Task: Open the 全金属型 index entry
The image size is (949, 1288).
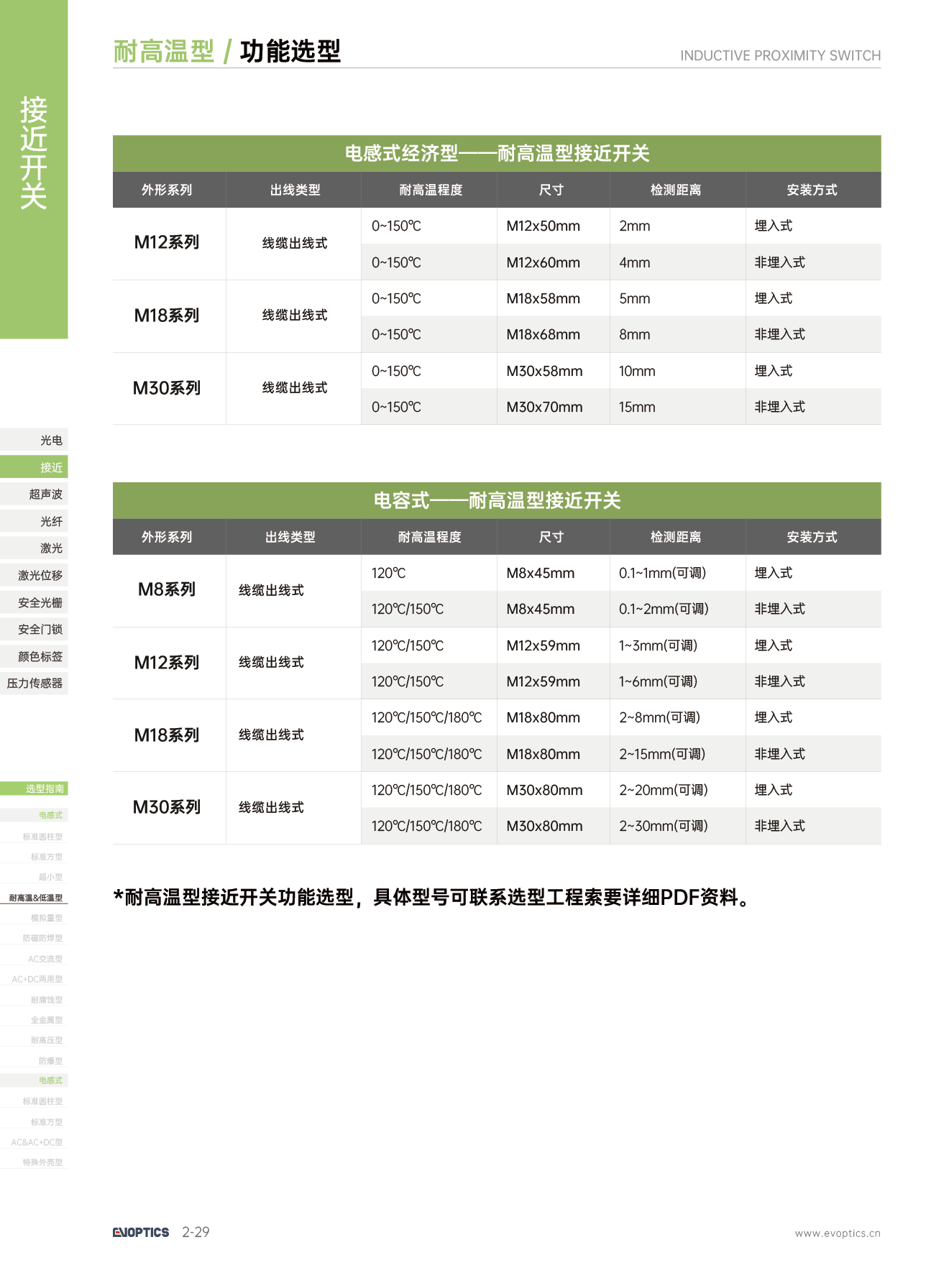Action: pos(47,1020)
